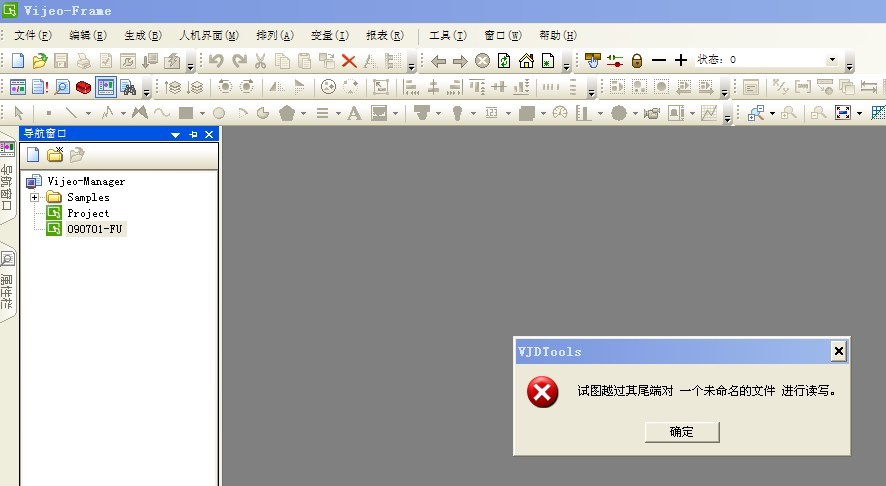
Task: Open the 文件(F) menu
Action: click(33, 35)
